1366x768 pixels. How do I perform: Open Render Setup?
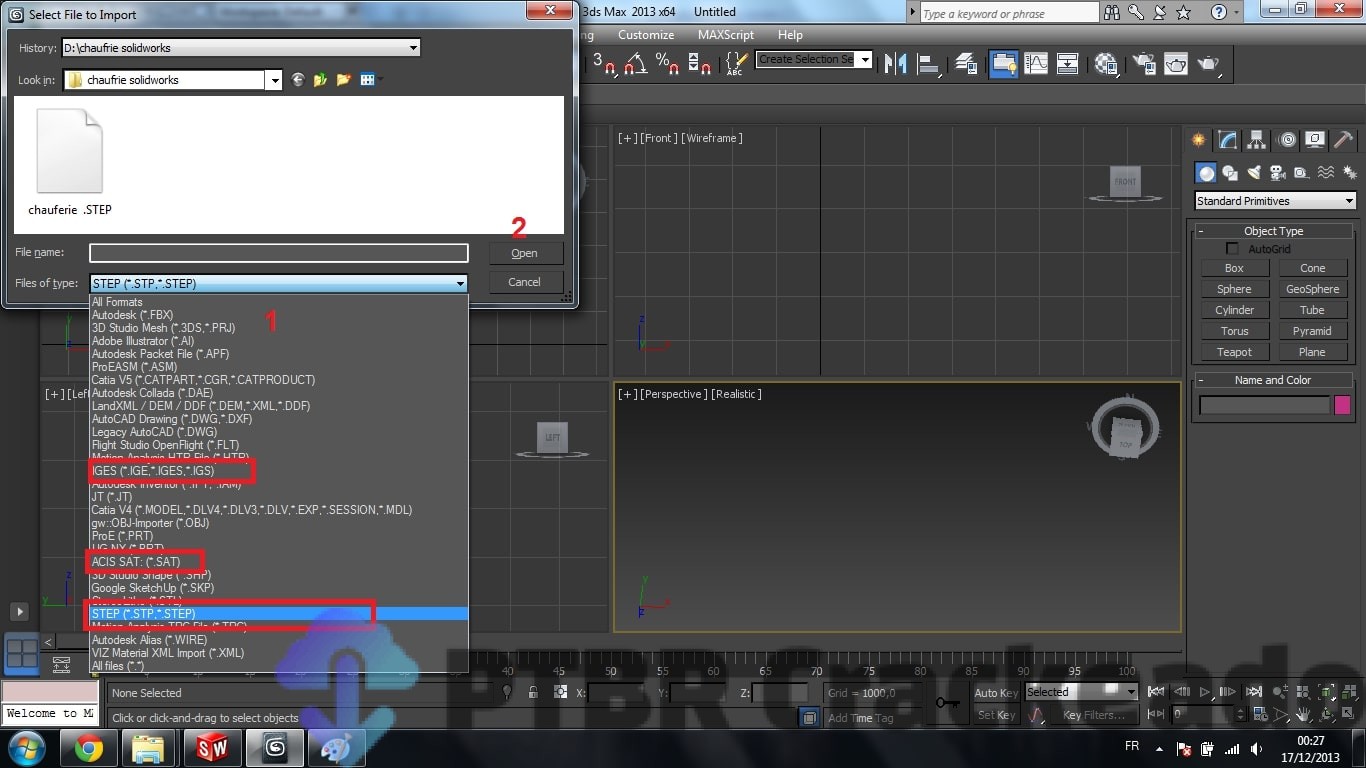pyautogui.click(x=1144, y=63)
